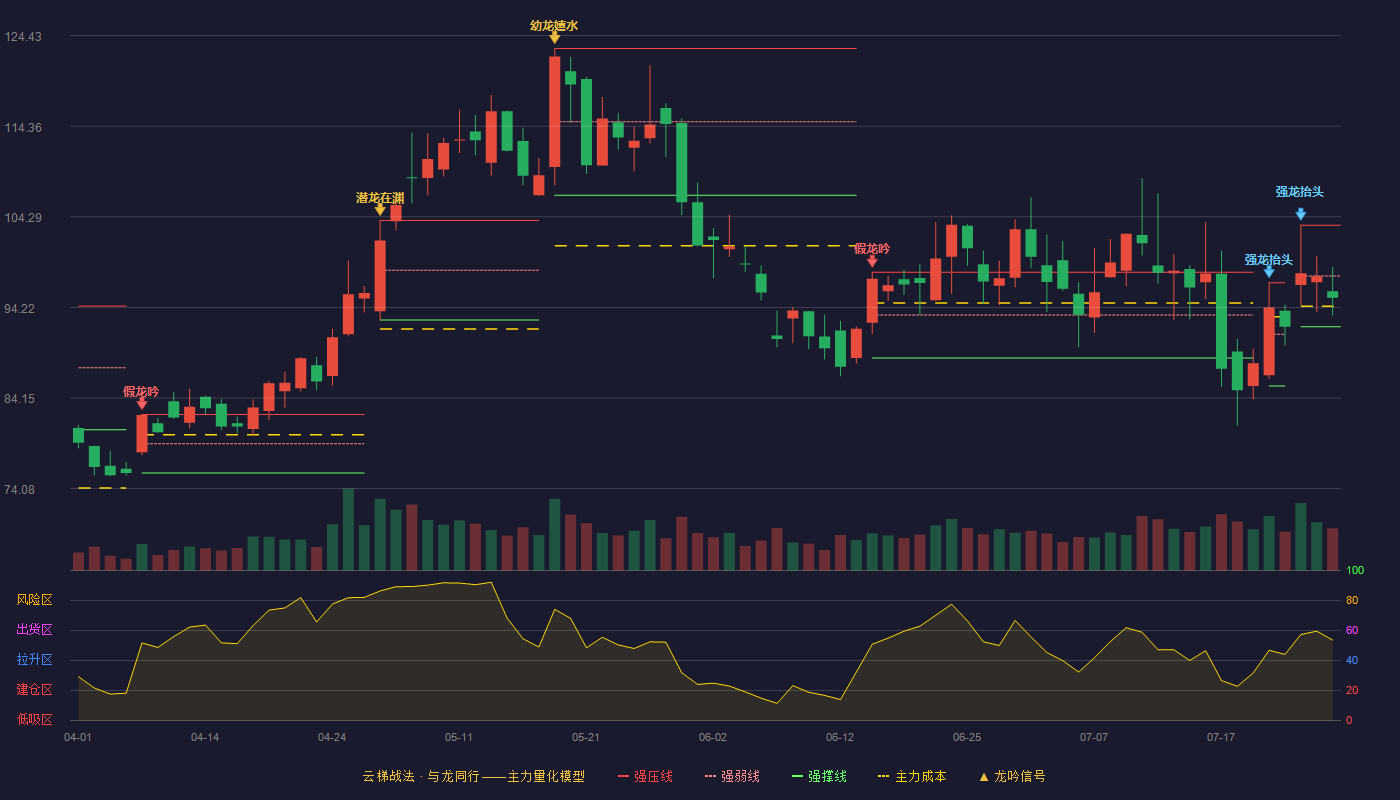Click the 强压线 legend entry
This screenshot has height=800, width=1400.
pyautogui.click(x=645, y=776)
